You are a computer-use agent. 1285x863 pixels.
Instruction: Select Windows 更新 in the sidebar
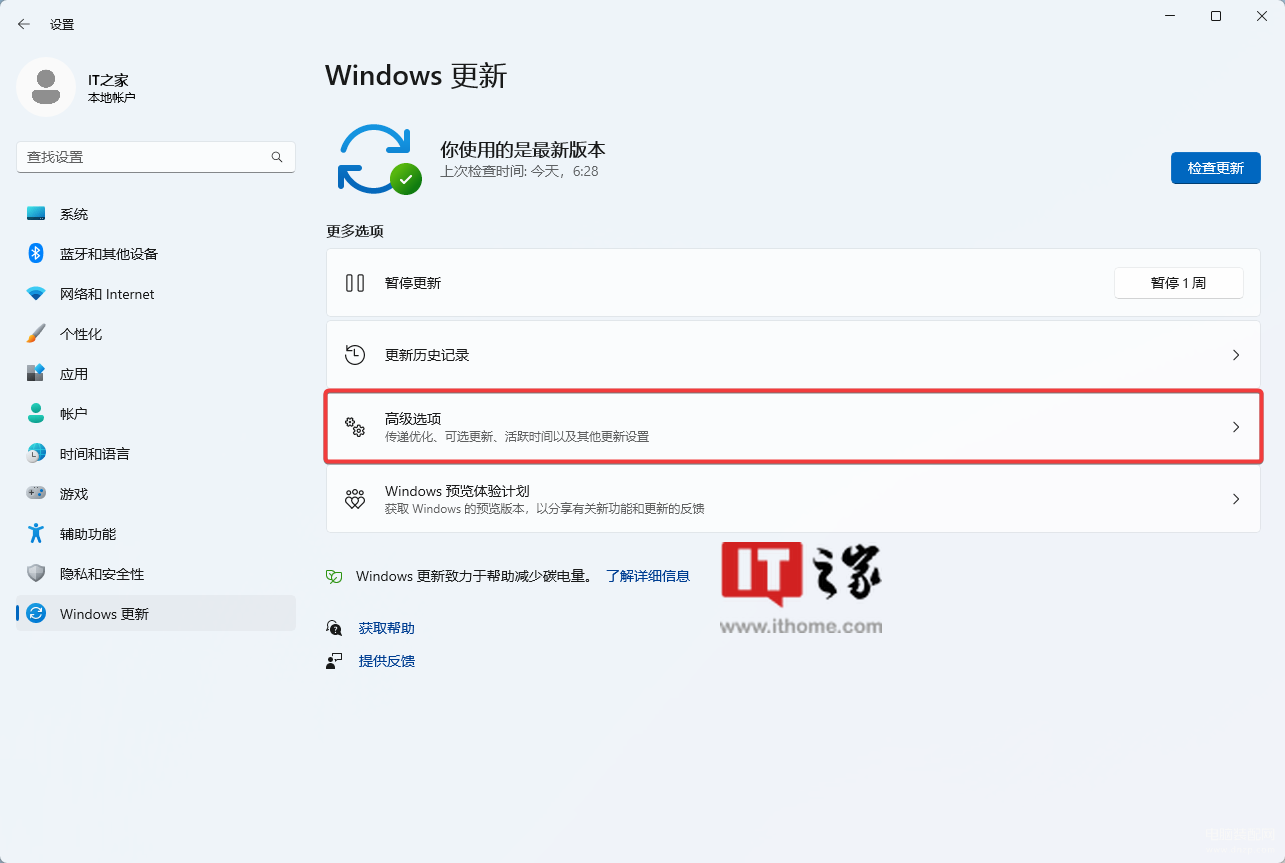click(x=156, y=614)
